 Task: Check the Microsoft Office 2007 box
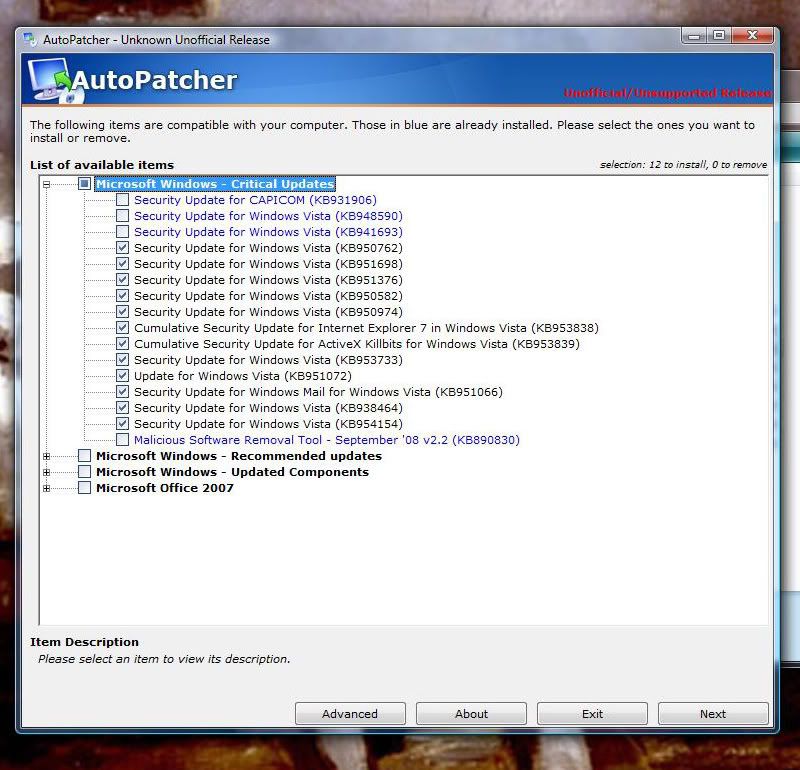(85, 488)
